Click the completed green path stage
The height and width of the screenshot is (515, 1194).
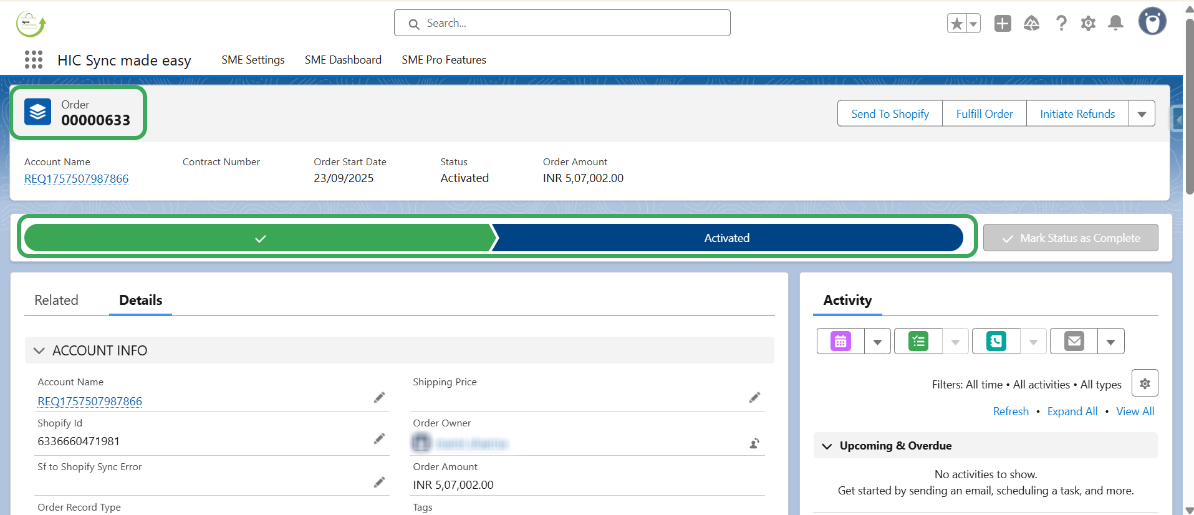click(260, 238)
